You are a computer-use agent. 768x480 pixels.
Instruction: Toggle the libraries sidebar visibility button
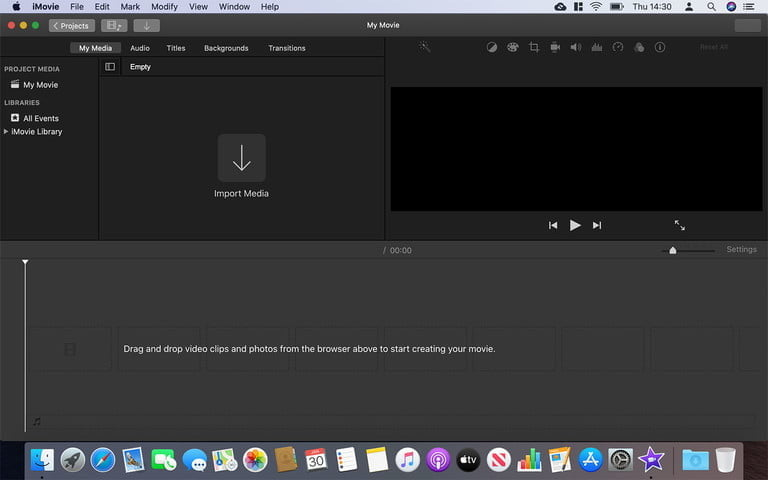(110, 67)
